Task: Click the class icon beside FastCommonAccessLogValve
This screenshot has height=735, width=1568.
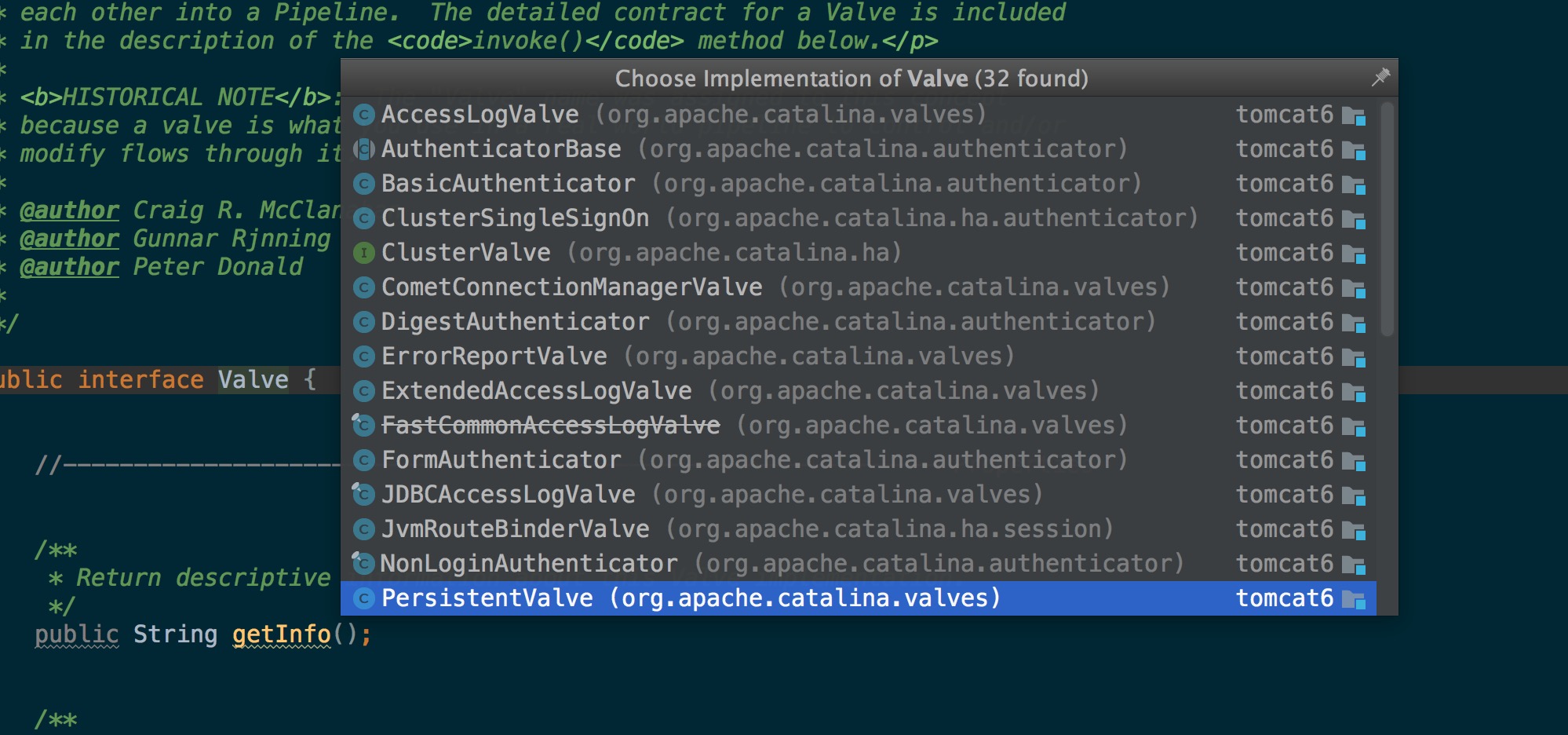Action: point(363,426)
